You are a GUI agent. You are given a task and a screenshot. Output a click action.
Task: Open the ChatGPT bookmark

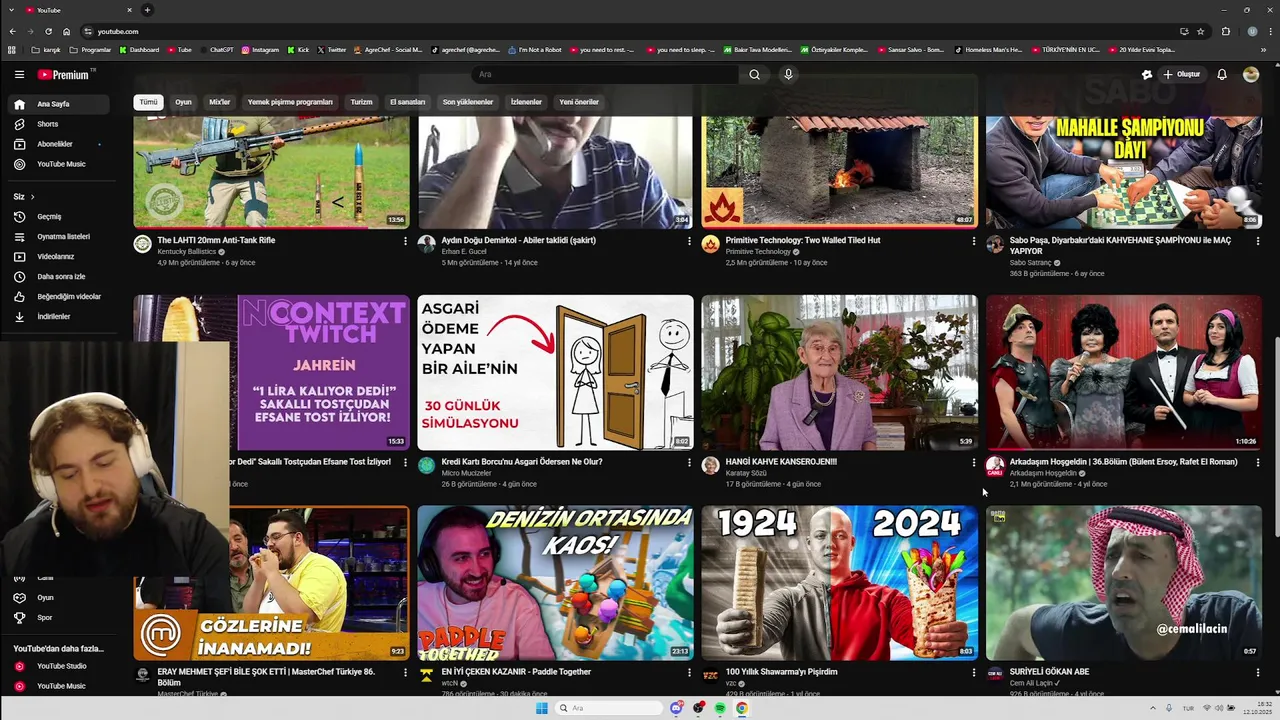click(x=215, y=50)
